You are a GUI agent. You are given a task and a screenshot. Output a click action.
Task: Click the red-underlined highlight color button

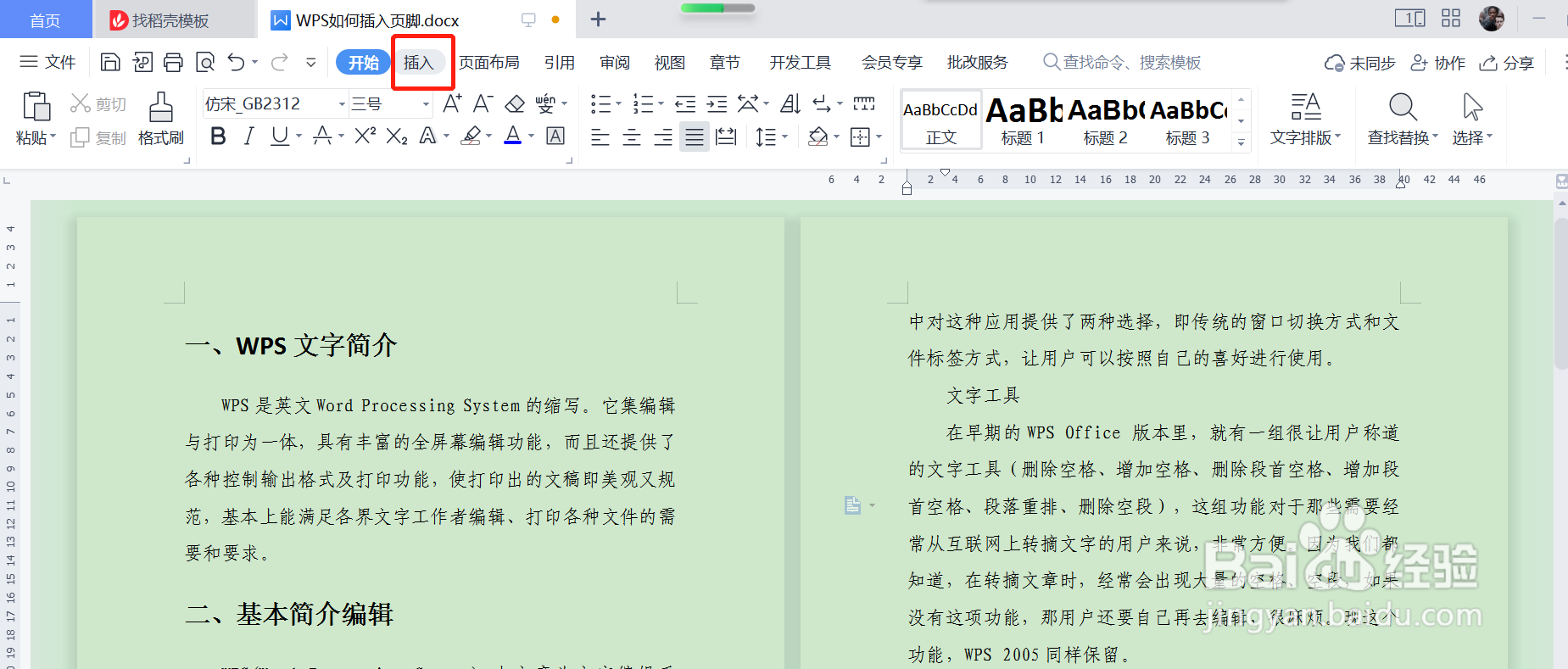pos(472,136)
